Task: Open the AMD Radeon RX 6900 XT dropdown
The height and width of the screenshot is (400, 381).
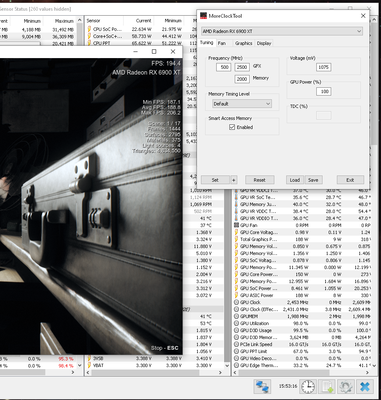Action: pos(282,31)
